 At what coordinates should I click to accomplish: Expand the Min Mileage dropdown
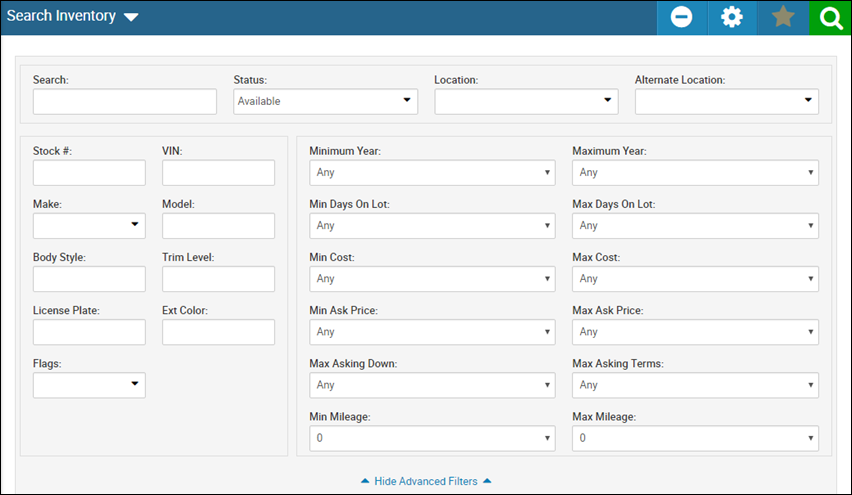pyautogui.click(x=433, y=438)
